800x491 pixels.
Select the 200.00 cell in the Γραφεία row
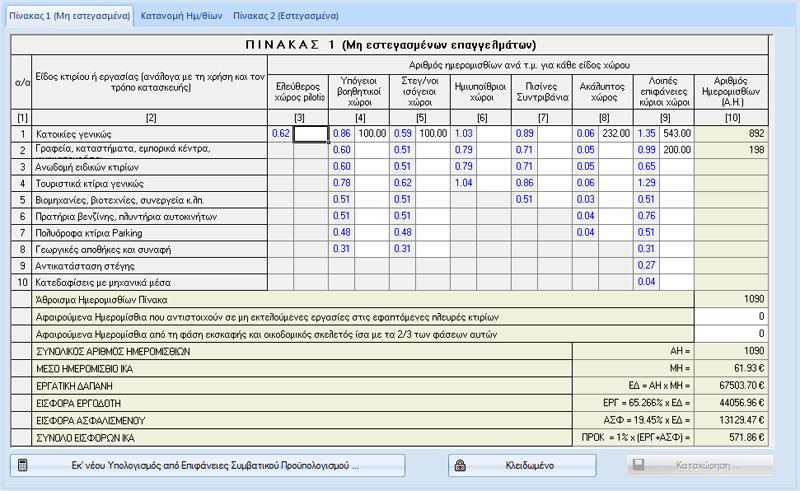coord(676,150)
